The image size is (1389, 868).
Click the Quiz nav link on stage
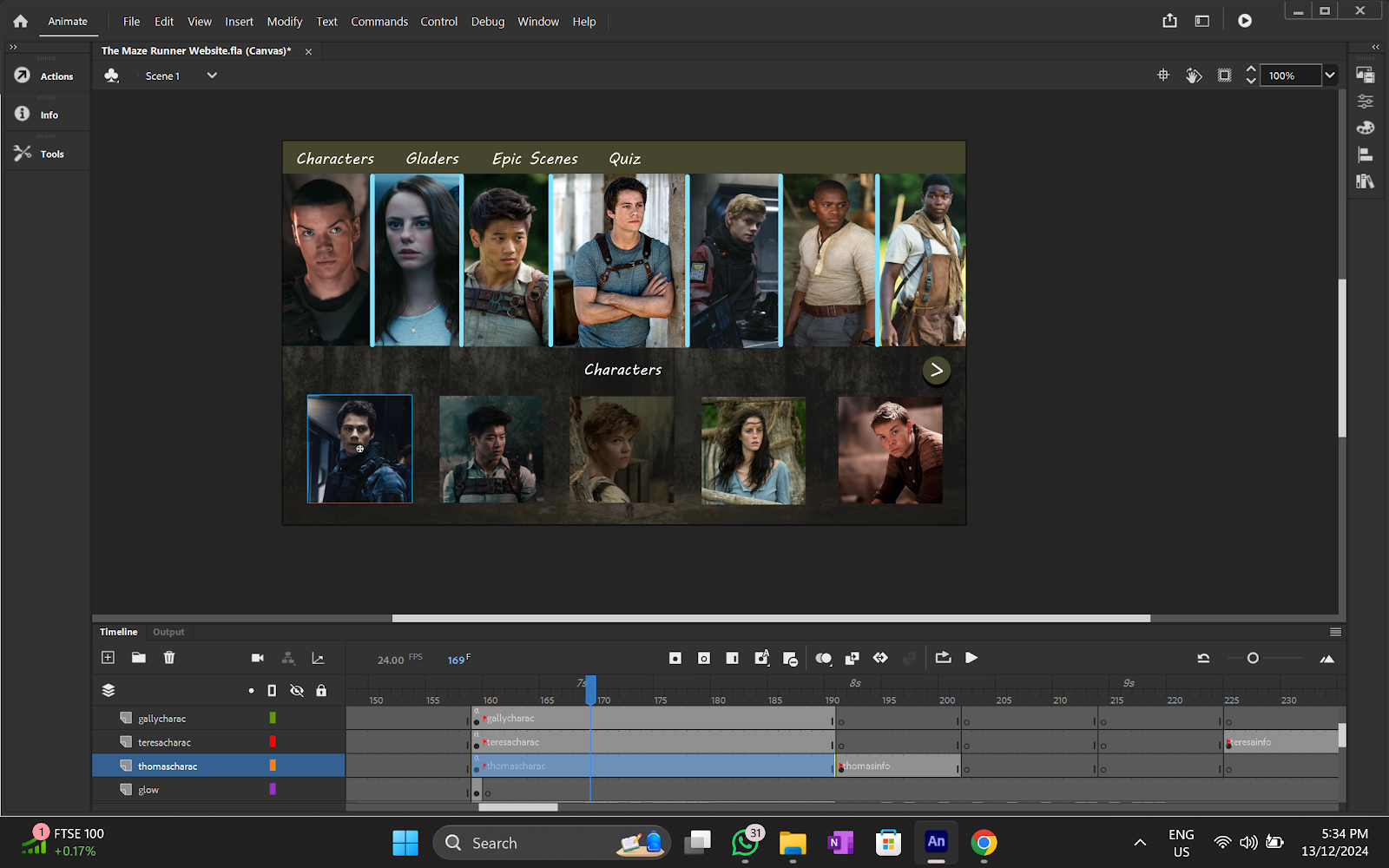click(x=625, y=159)
